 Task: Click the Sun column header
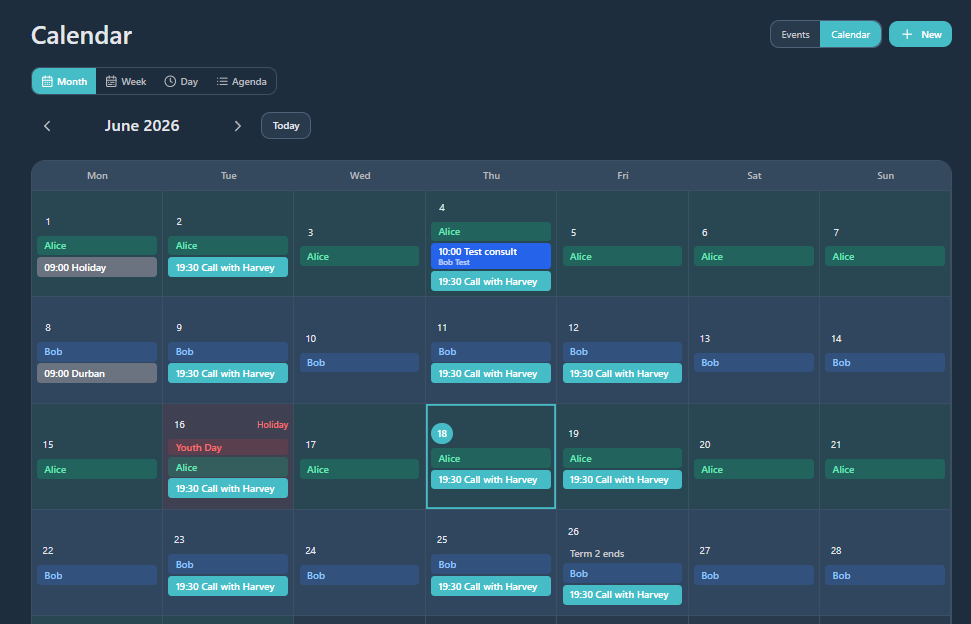[886, 176]
